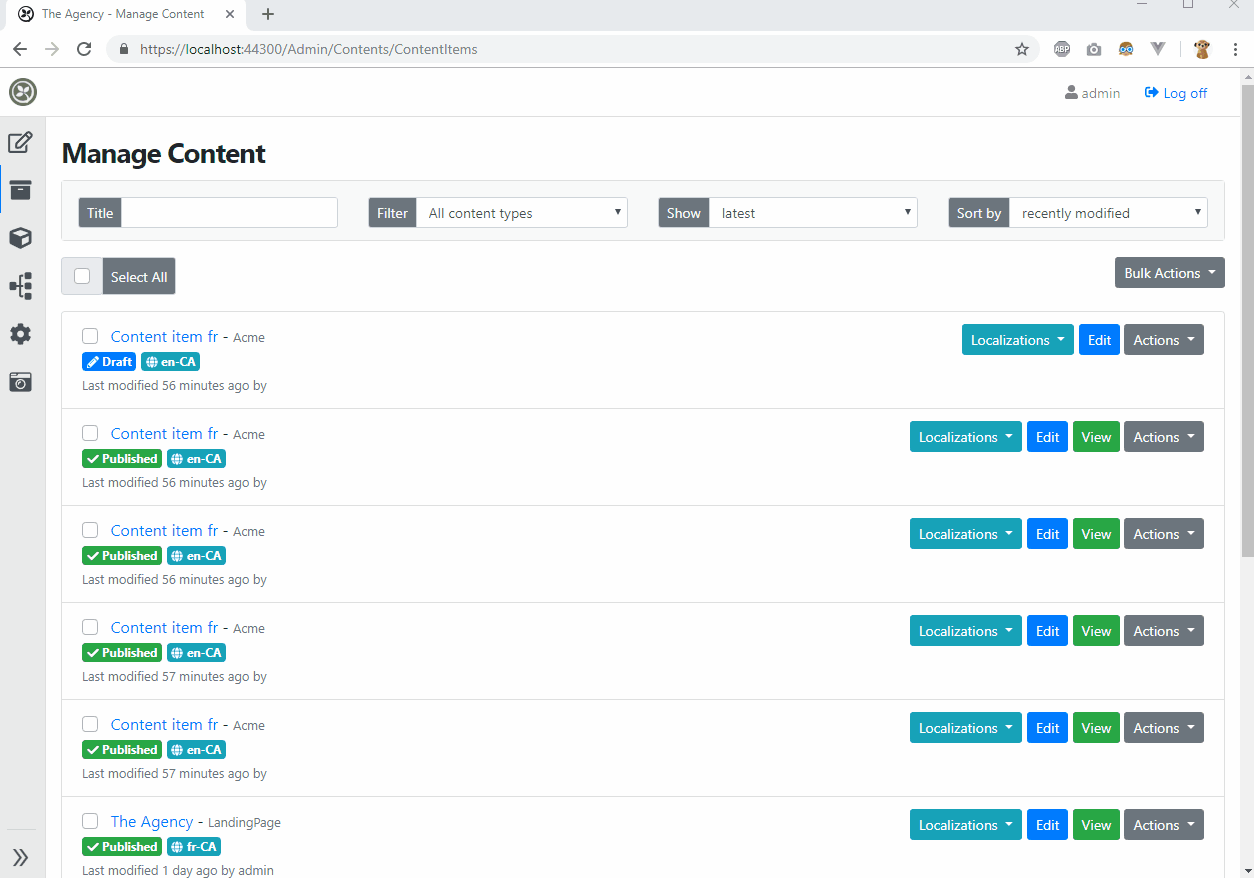Image resolution: width=1254 pixels, height=878 pixels.
Task: Select the Content archive box icon in sidebar
Action: click(21, 190)
